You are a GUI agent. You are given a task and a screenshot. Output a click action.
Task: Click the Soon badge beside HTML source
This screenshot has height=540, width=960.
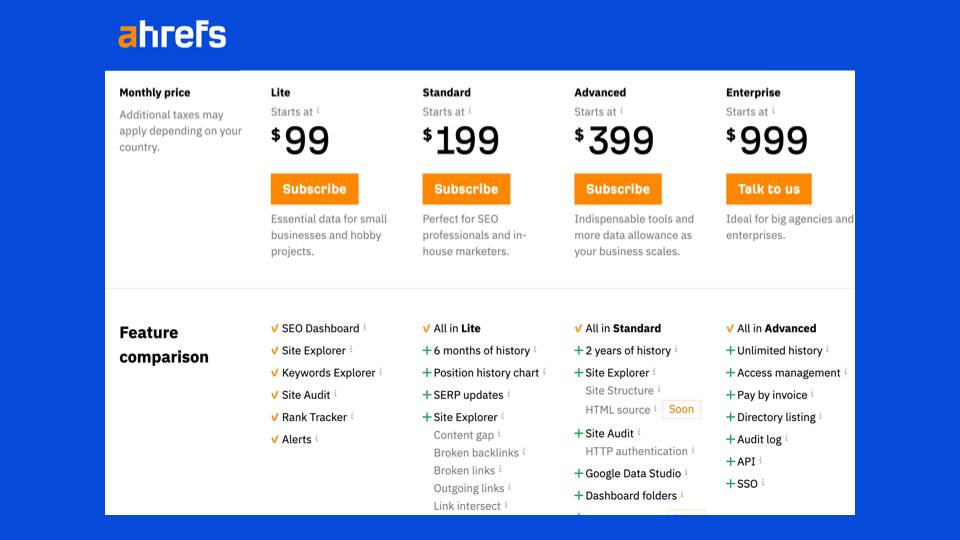pyautogui.click(x=681, y=410)
